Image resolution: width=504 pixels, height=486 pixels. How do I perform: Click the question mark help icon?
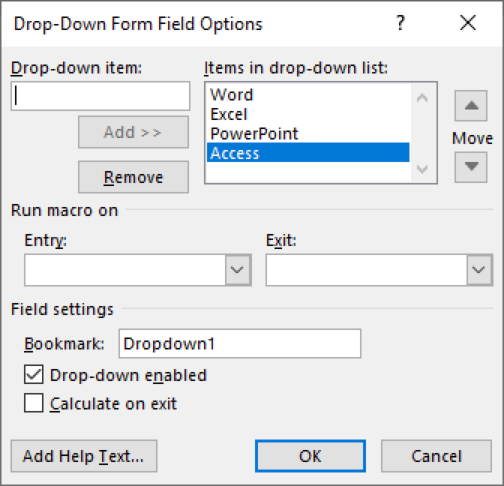click(x=400, y=23)
